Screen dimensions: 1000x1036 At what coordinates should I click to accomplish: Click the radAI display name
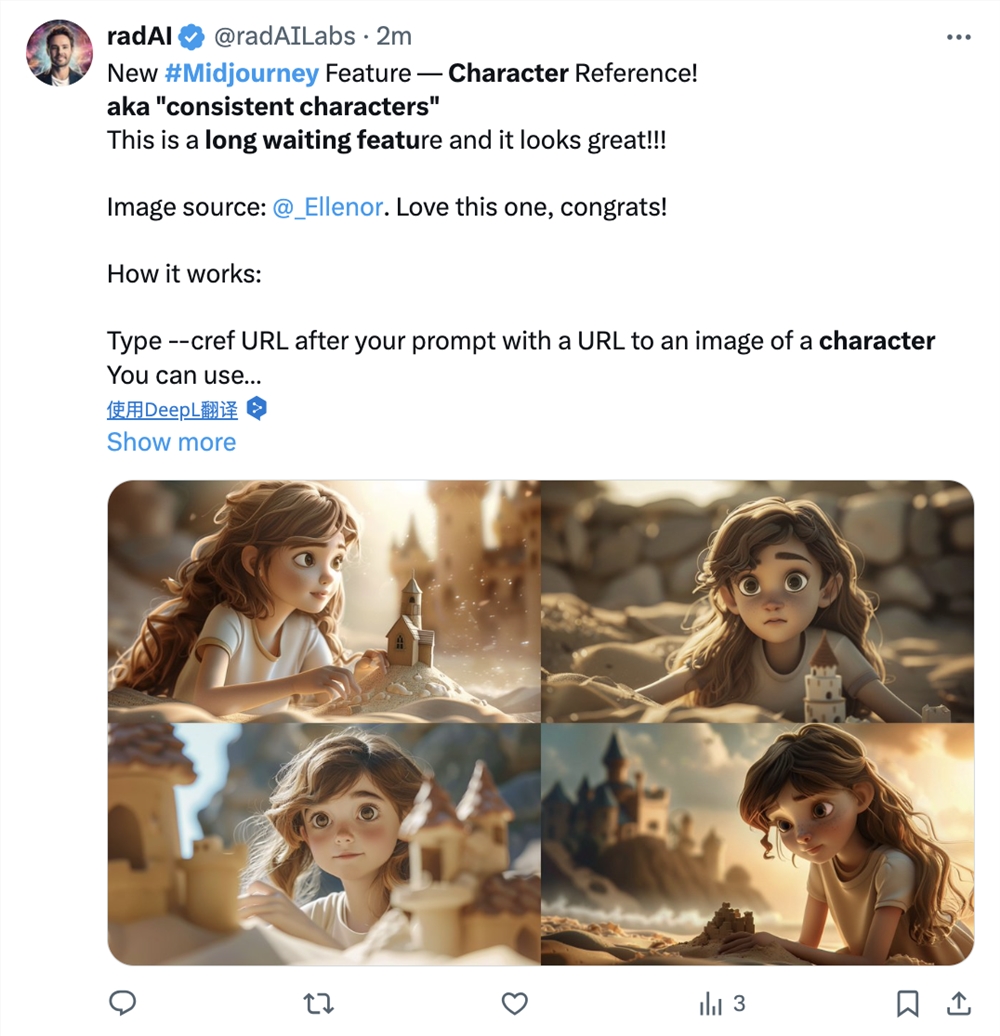point(140,37)
